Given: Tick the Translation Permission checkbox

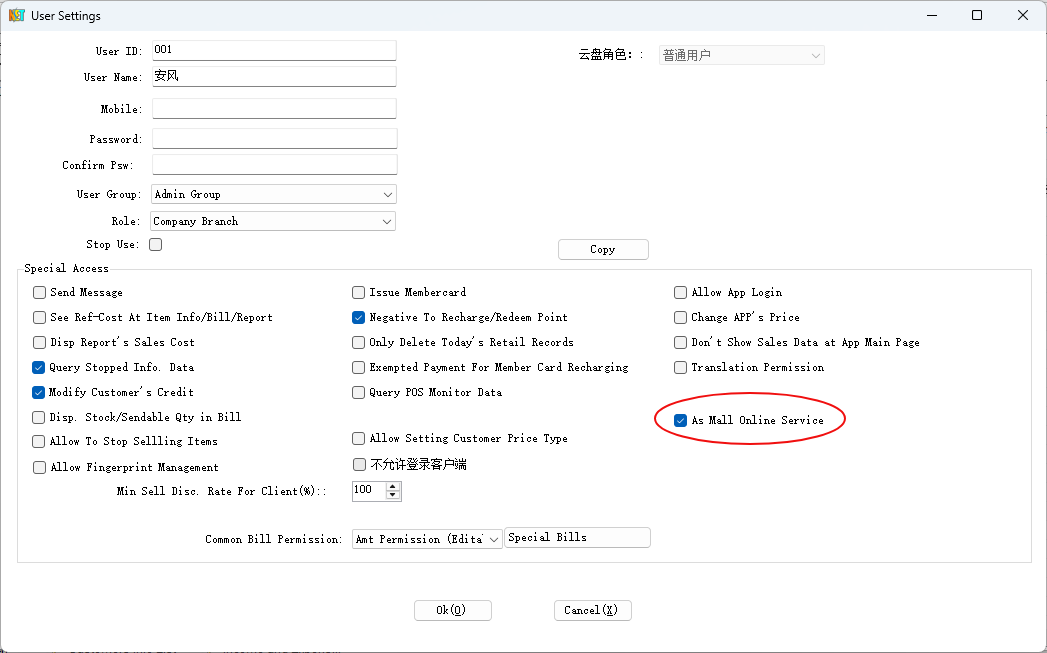Looking at the screenshot, I should pyautogui.click(x=681, y=368).
